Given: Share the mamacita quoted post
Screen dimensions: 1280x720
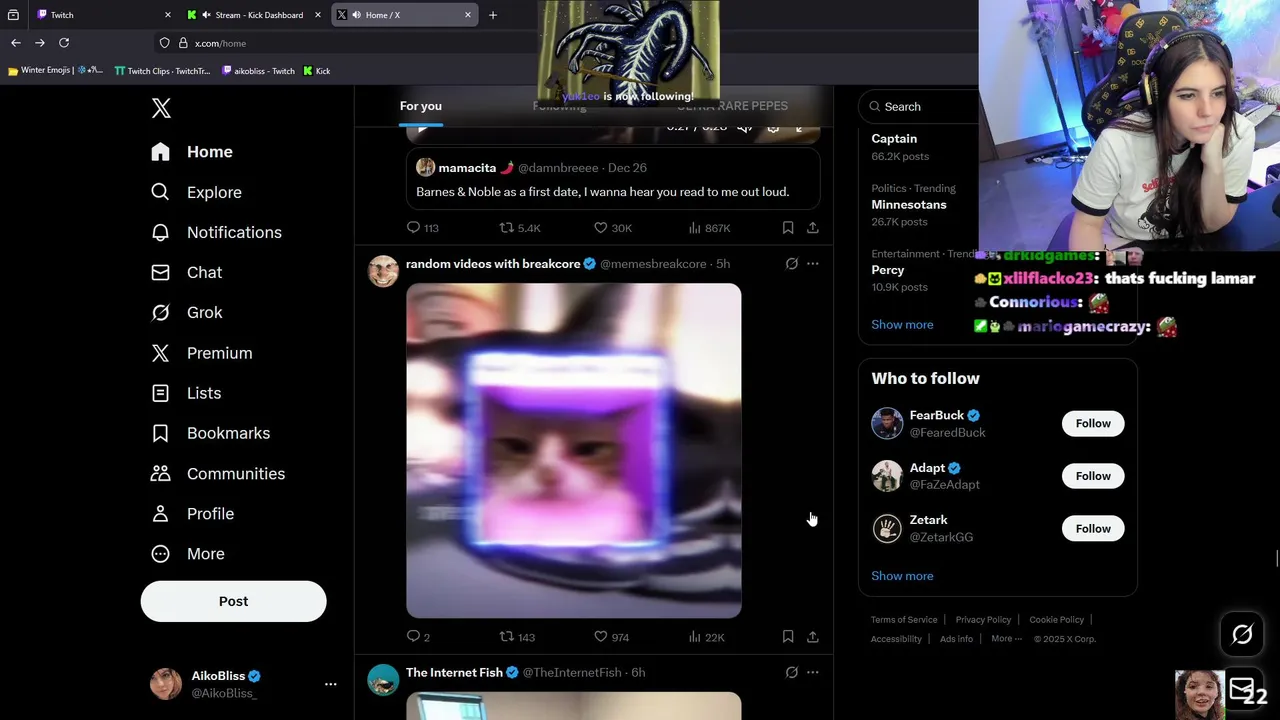Looking at the screenshot, I should [x=813, y=228].
